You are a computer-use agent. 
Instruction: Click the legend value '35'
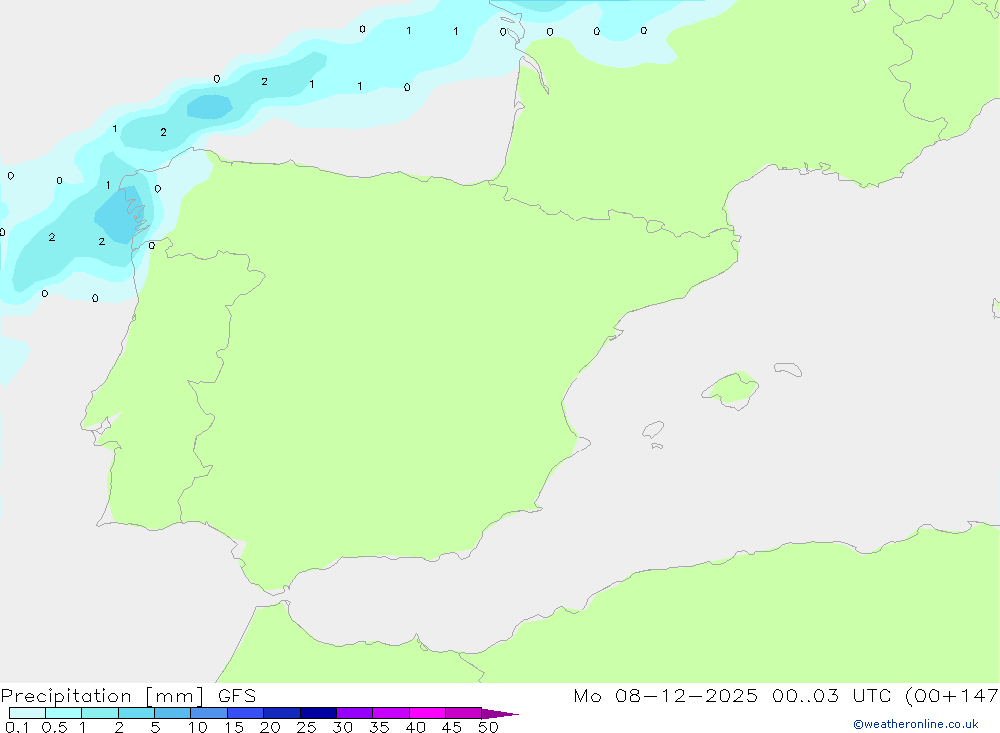coord(379,727)
